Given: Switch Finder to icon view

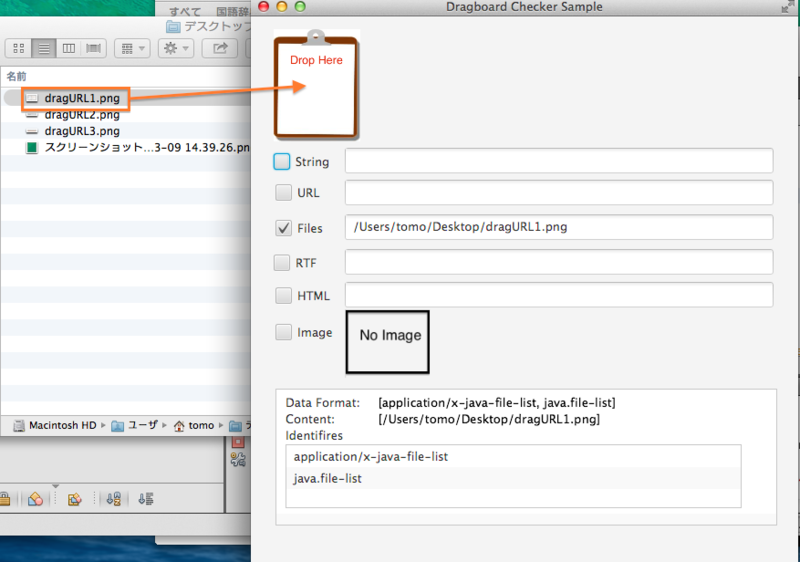Looking at the screenshot, I should click(19, 48).
